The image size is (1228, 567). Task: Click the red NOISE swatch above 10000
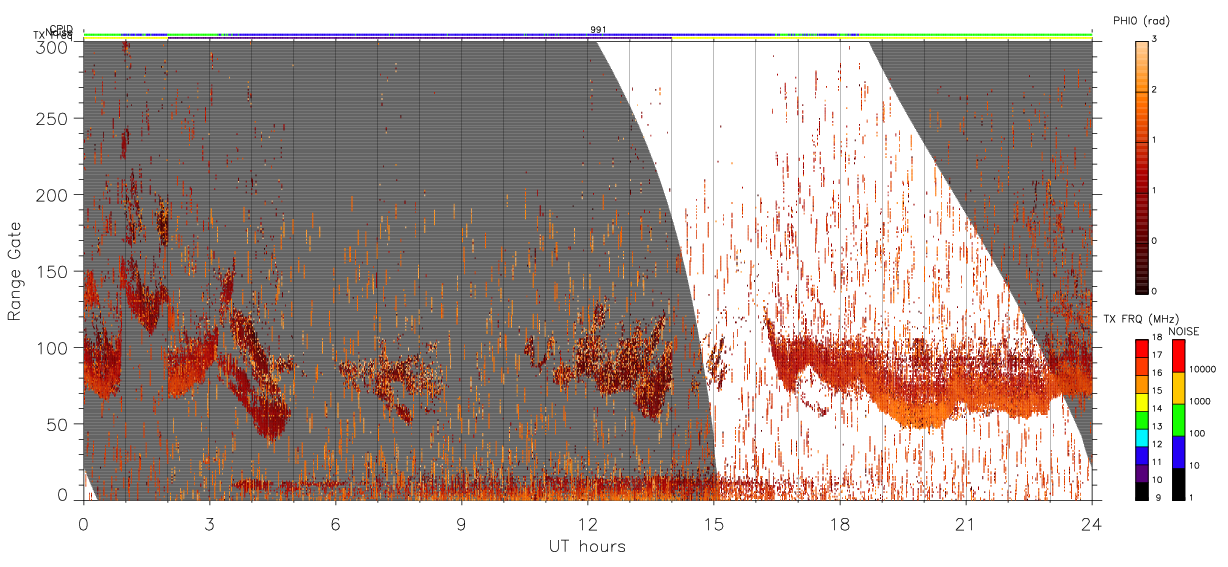click(x=1179, y=357)
